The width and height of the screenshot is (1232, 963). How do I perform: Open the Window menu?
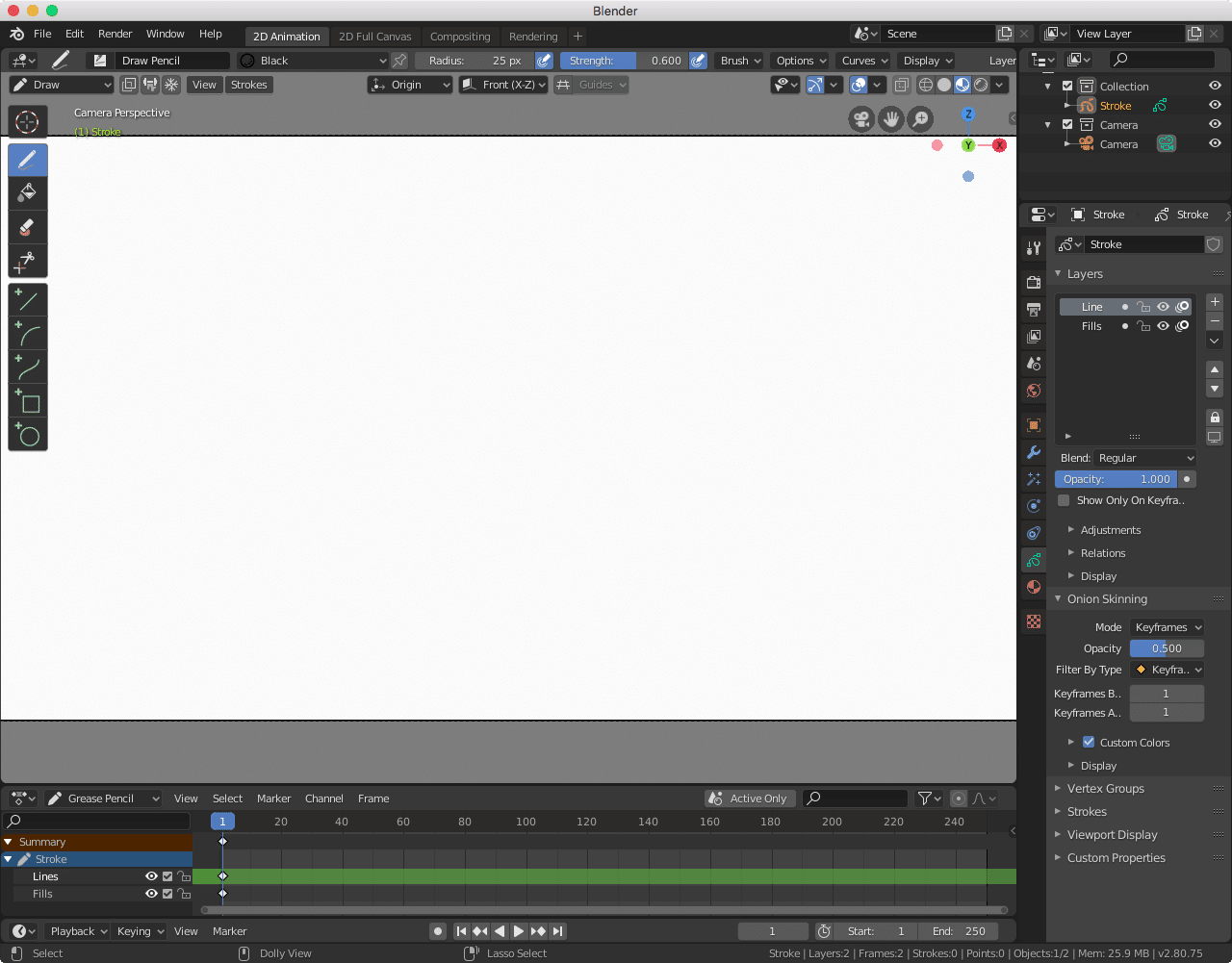coord(165,34)
